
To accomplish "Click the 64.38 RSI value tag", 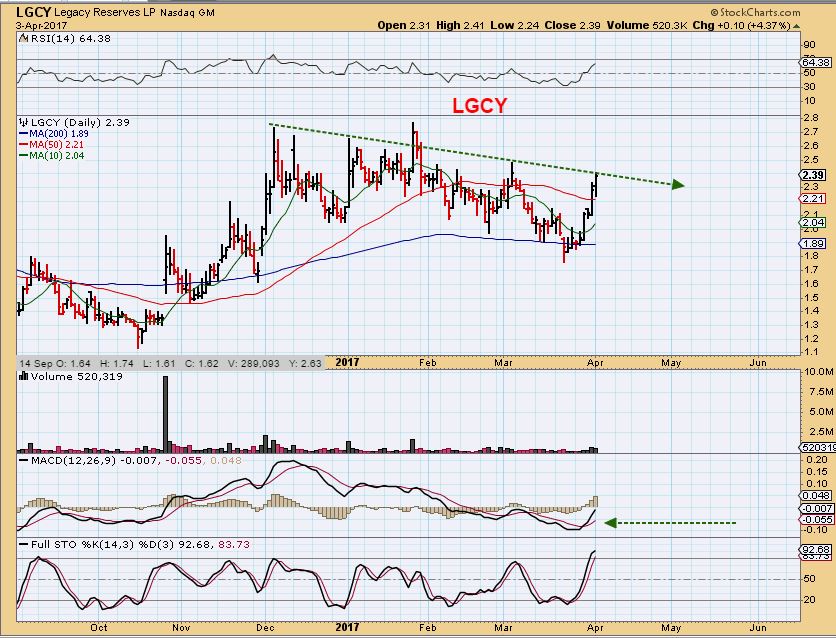I will pos(816,62).
